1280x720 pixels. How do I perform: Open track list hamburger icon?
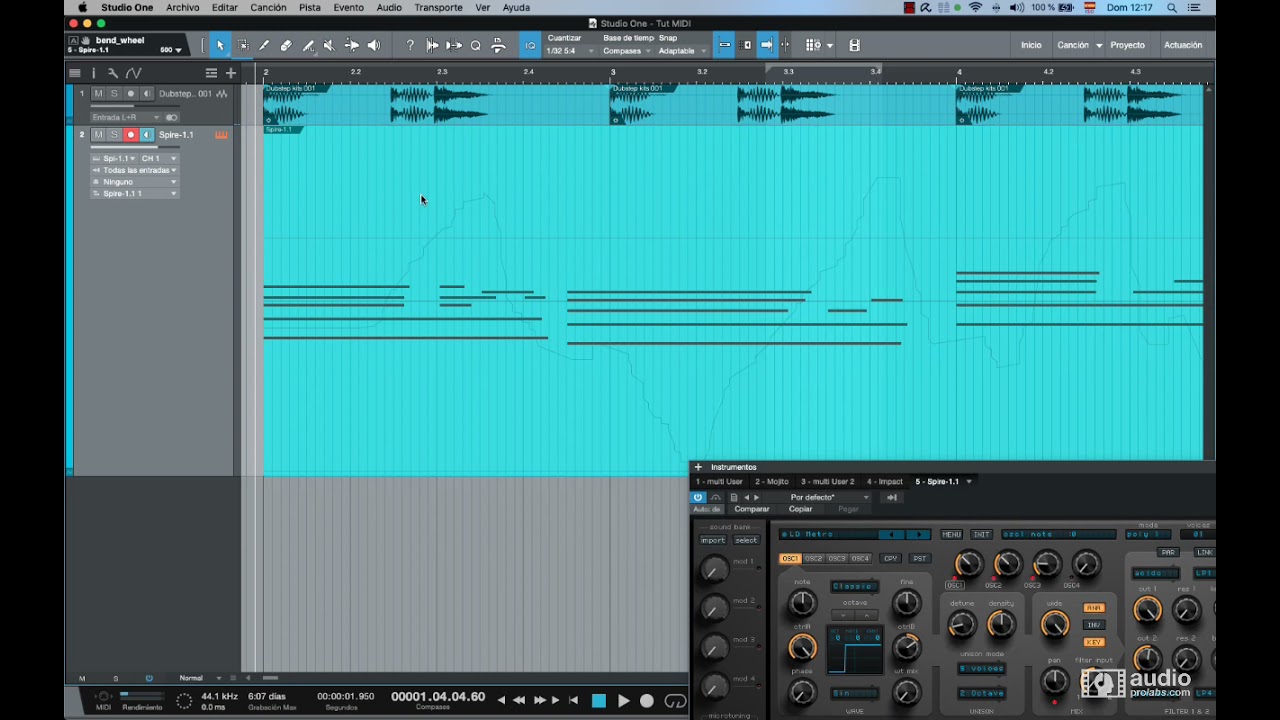coord(74,73)
